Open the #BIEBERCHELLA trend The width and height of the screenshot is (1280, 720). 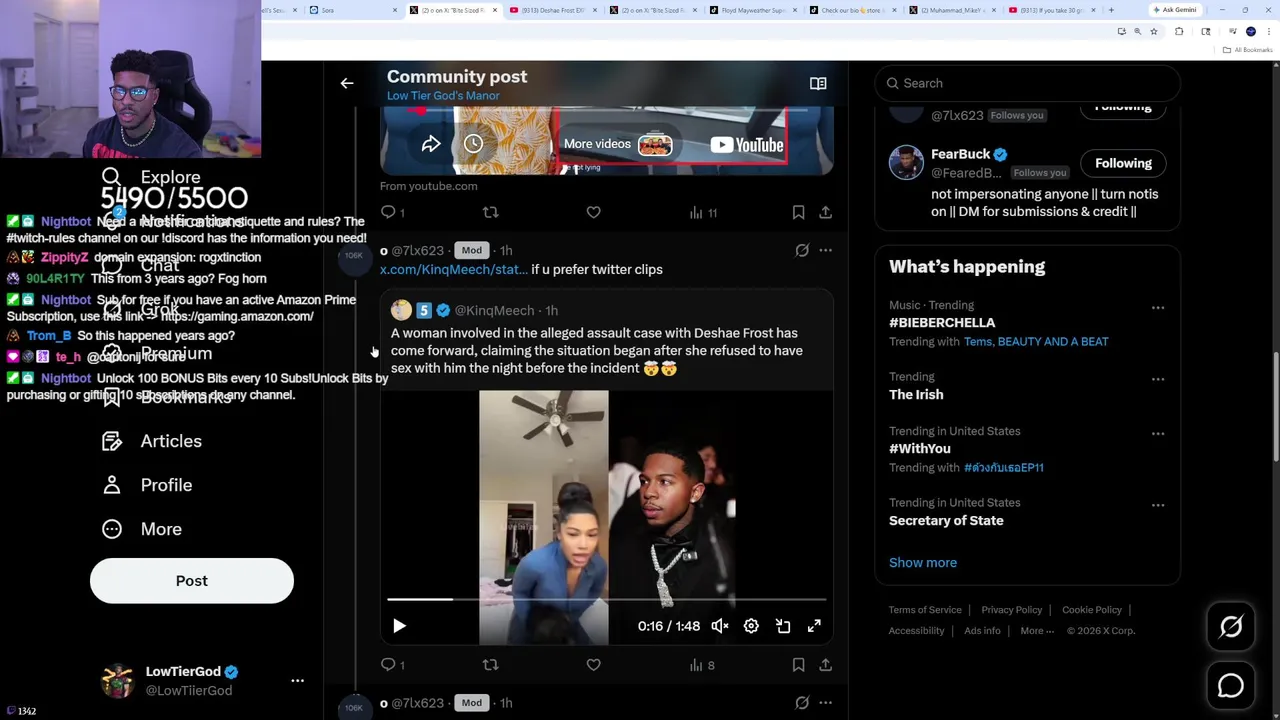[942, 323]
